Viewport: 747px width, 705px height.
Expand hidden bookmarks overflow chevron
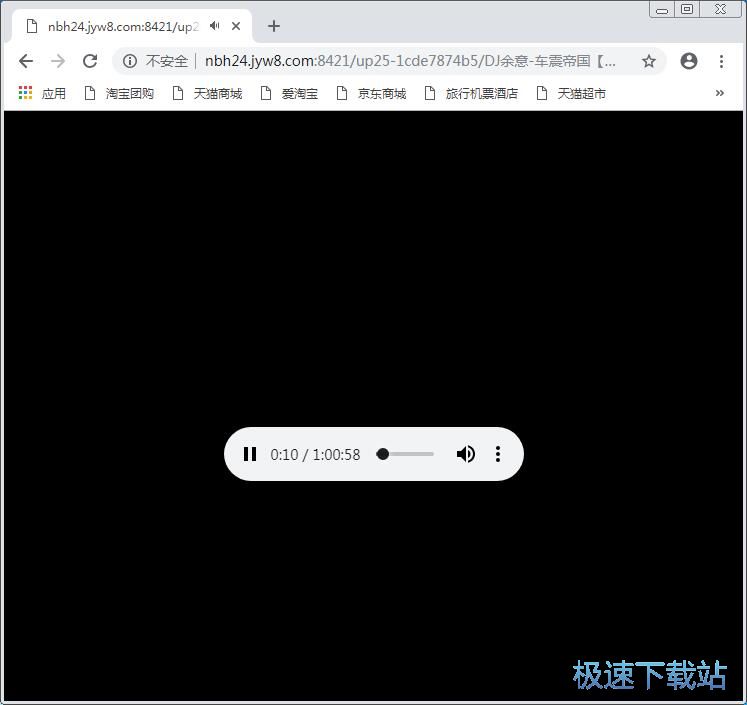tap(719, 93)
